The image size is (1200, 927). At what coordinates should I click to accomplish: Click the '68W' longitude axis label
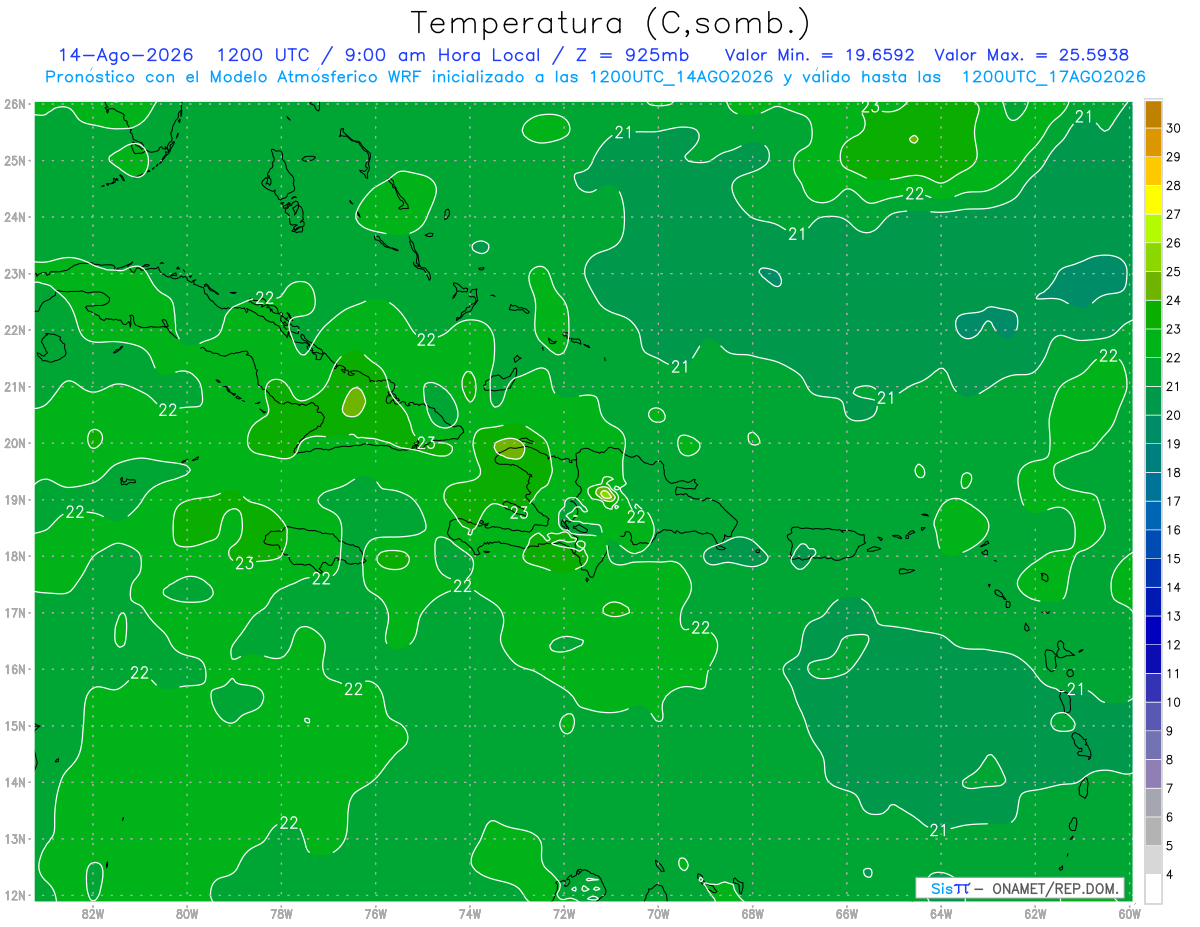click(x=753, y=912)
